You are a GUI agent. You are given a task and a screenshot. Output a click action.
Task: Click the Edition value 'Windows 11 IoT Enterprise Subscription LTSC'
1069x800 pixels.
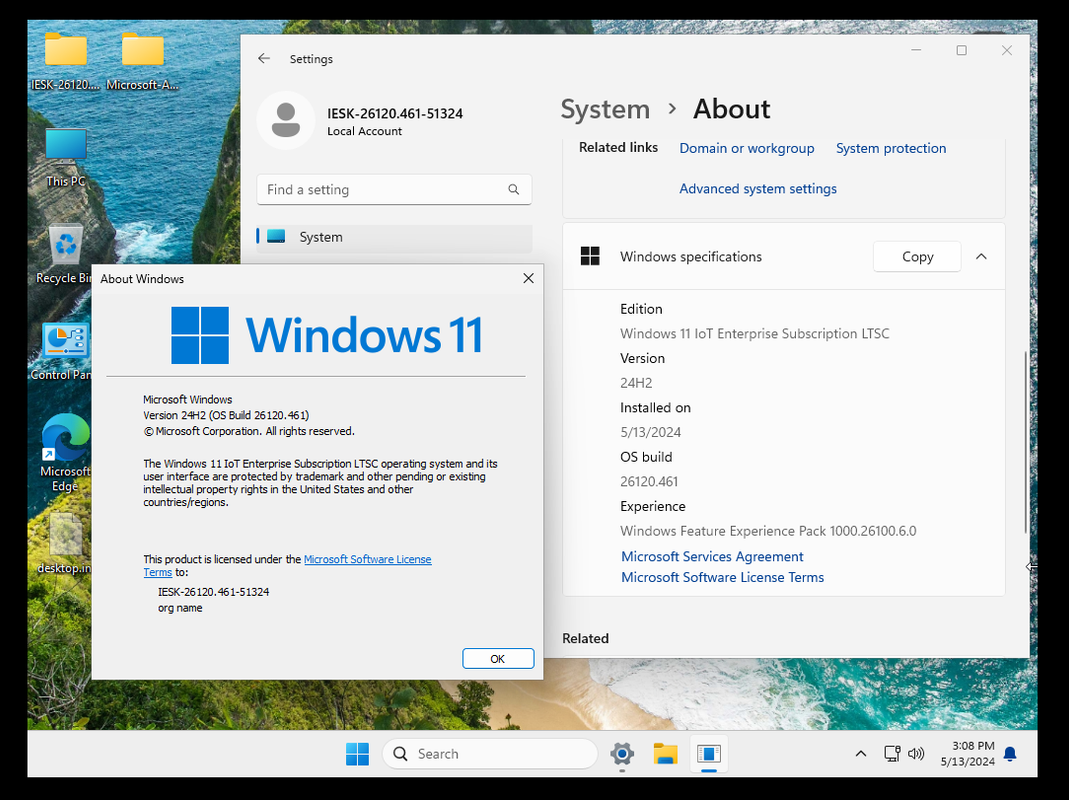[x=755, y=334]
